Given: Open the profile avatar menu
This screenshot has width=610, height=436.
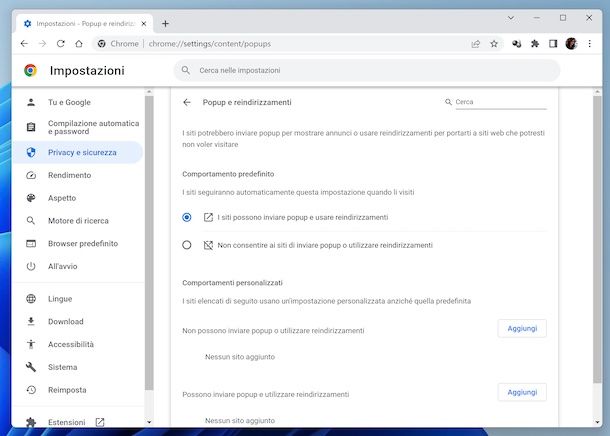Looking at the screenshot, I should pyautogui.click(x=571, y=44).
